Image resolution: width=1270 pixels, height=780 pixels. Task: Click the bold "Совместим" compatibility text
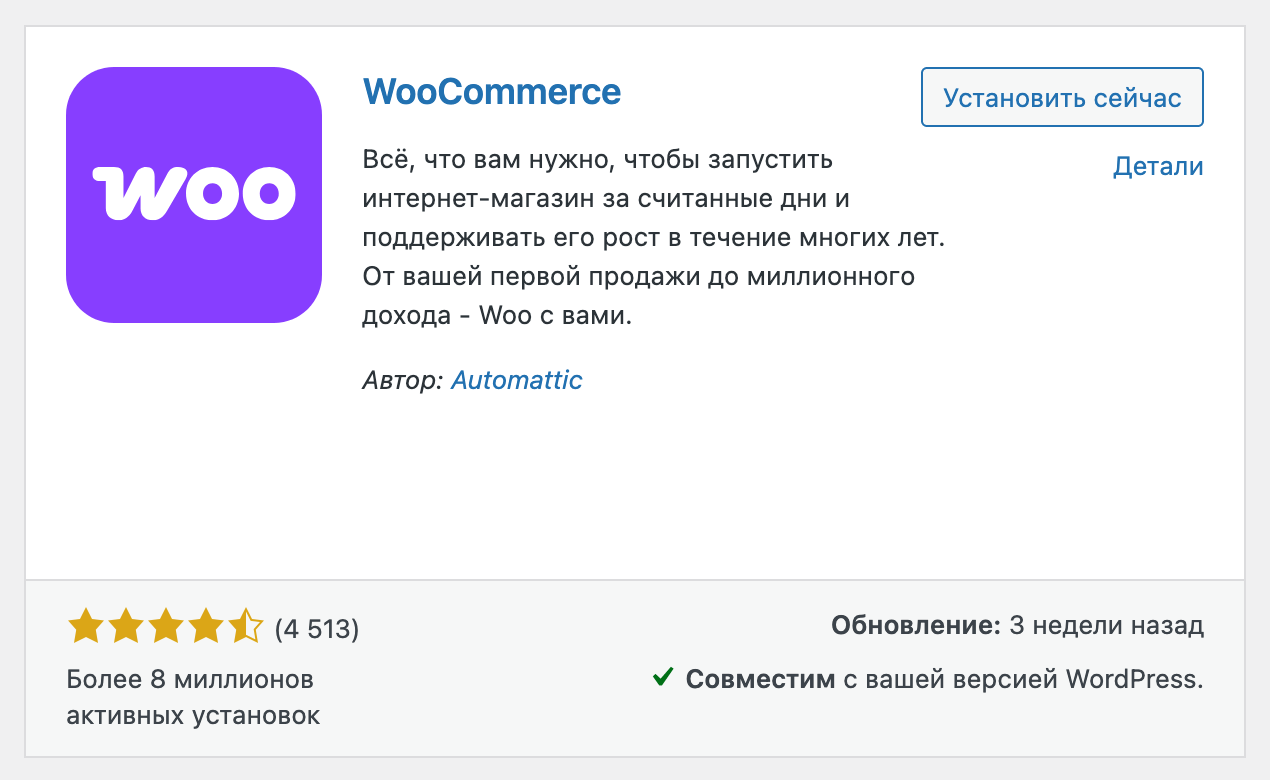click(760, 680)
